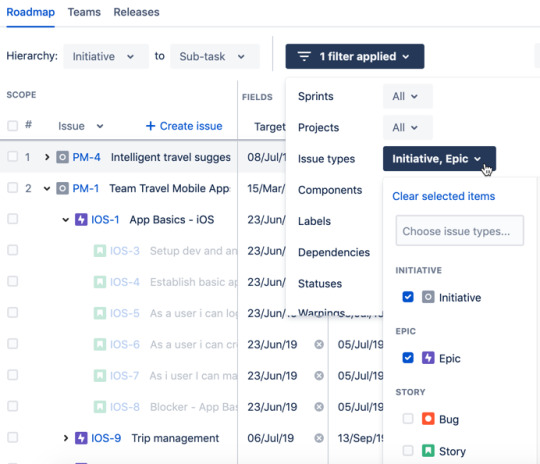Select the checkbox for row PM-1
540x464 pixels.
tap(13, 188)
